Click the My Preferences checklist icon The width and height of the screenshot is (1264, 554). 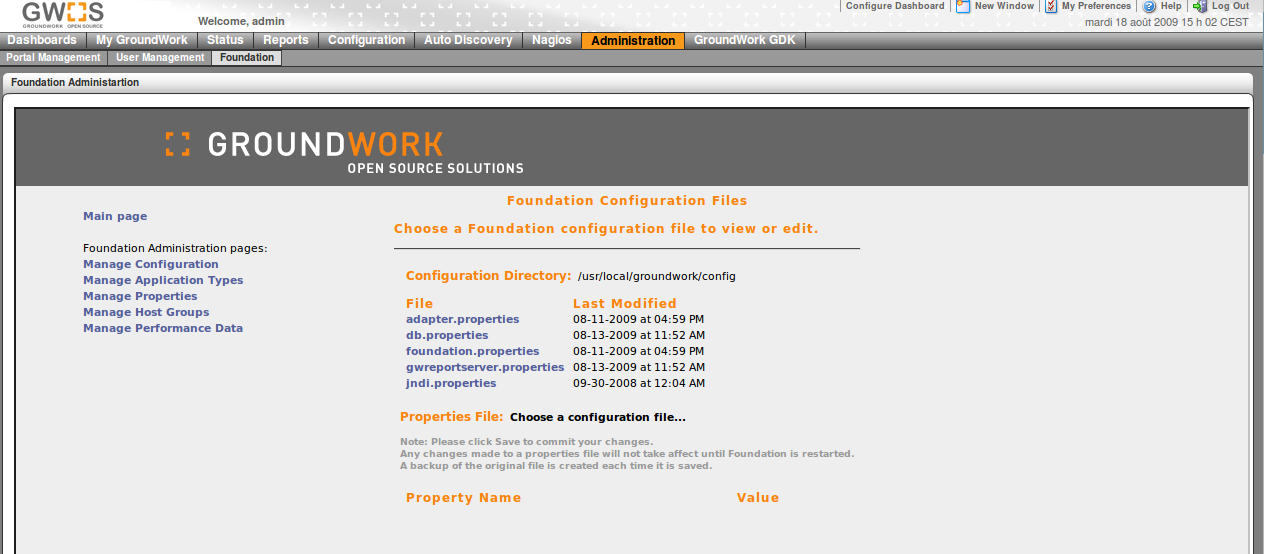tap(1051, 6)
